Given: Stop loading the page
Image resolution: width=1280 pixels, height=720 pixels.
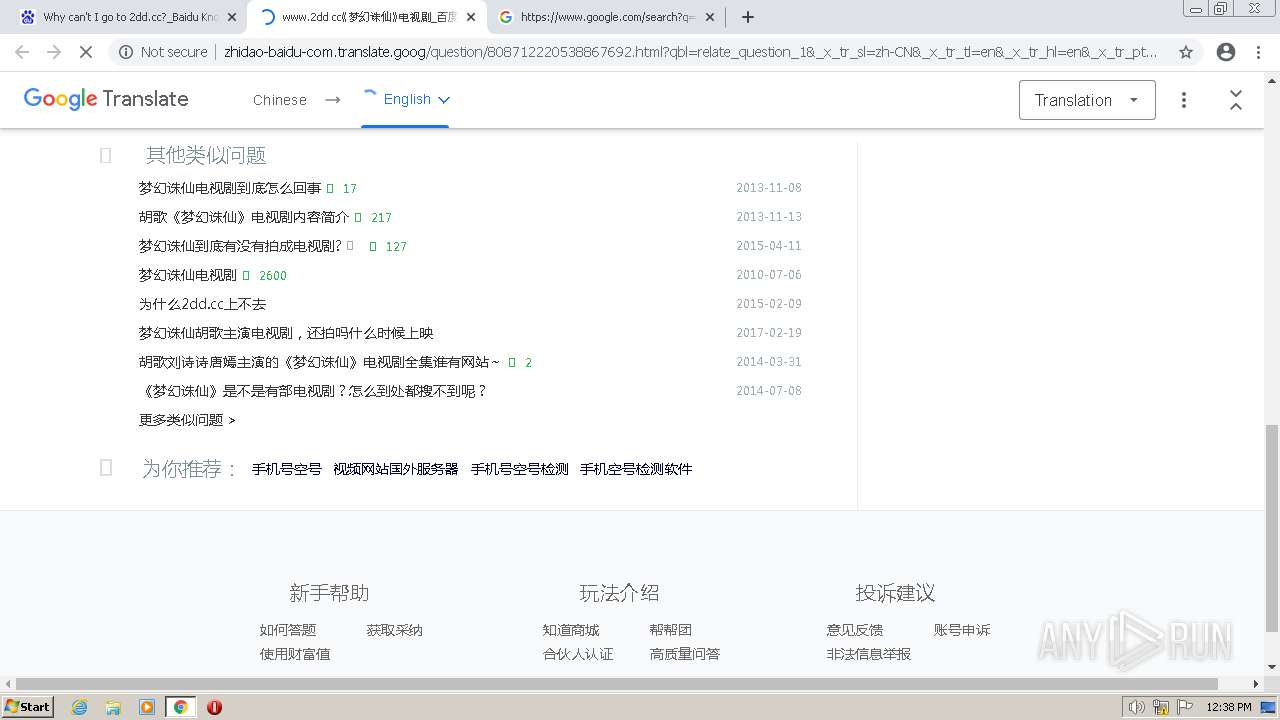Looking at the screenshot, I should 86,52.
